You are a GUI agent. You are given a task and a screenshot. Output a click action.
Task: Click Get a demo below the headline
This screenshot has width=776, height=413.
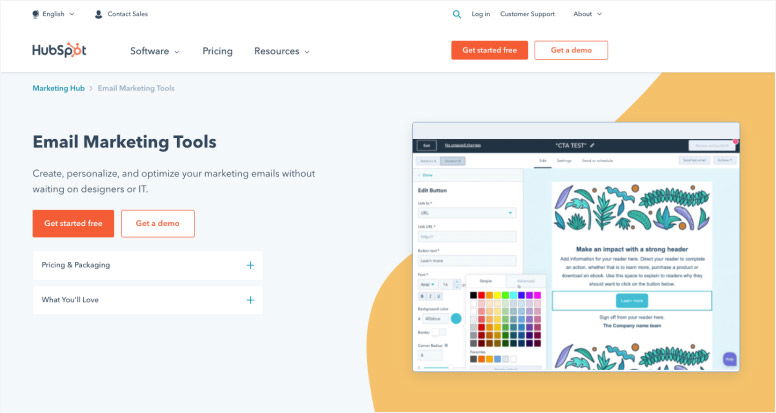[x=158, y=224]
